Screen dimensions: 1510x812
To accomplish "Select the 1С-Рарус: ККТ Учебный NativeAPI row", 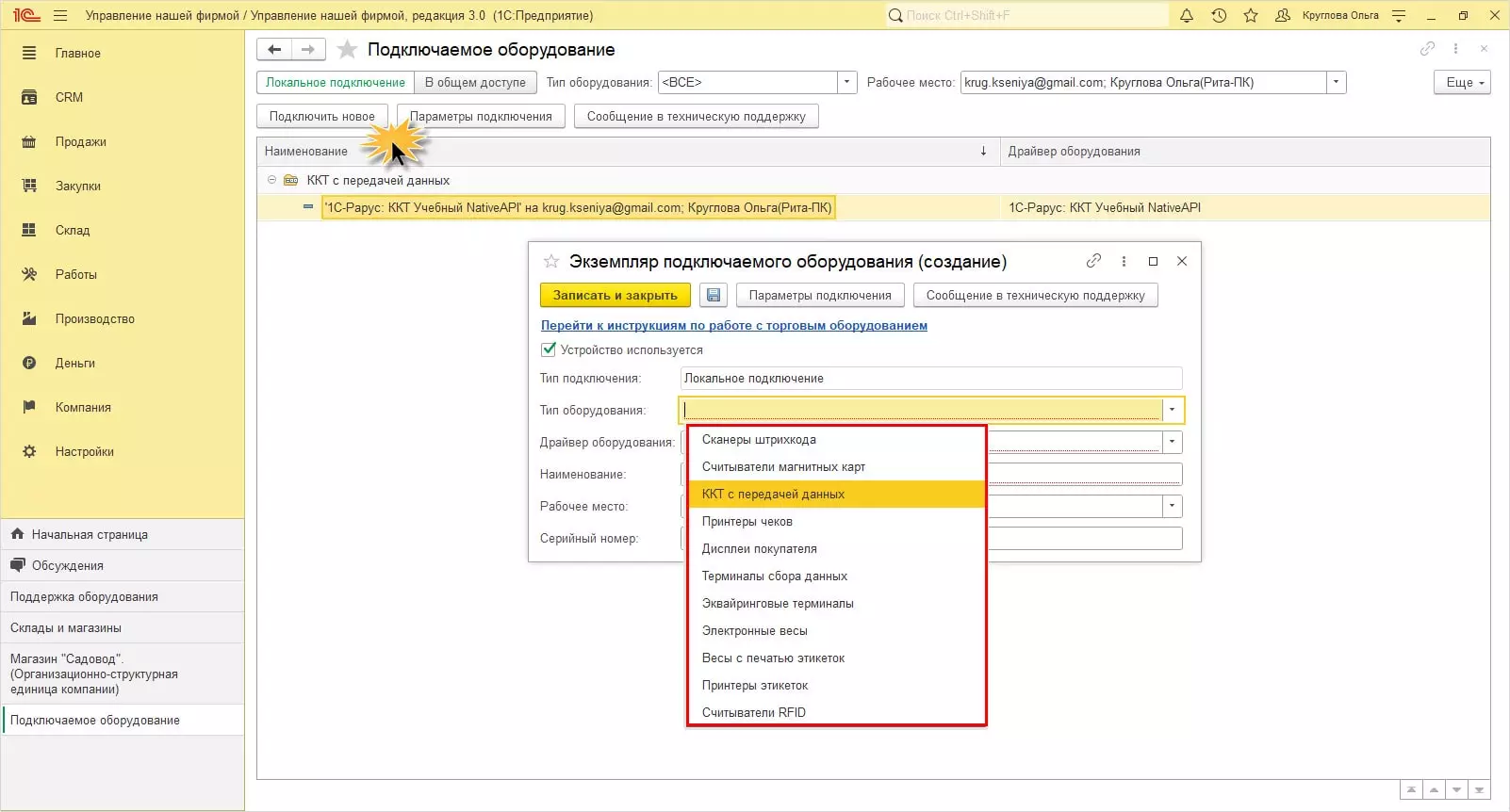I will point(873,207).
